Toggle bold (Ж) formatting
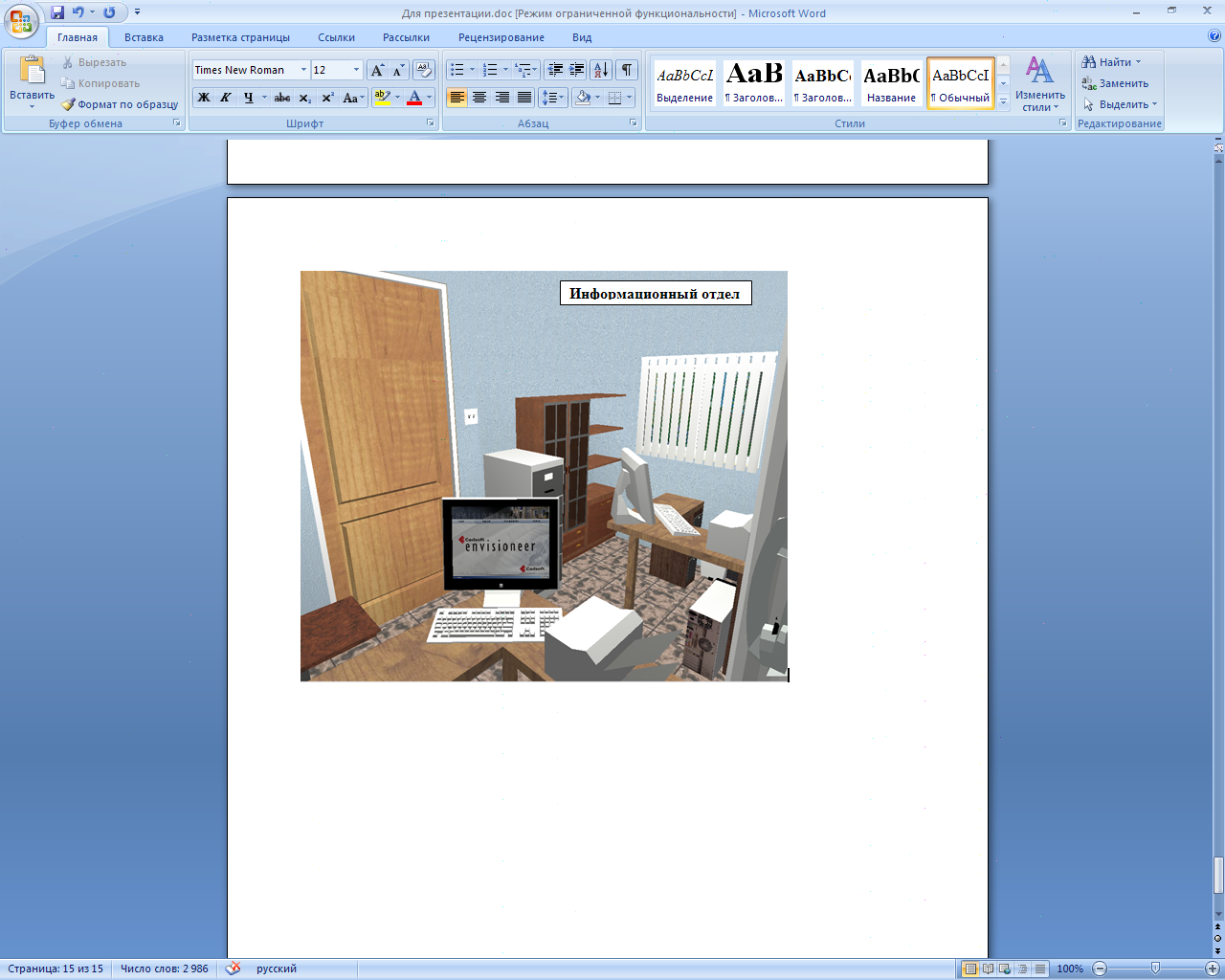This screenshot has width=1225, height=980. (x=204, y=98)
